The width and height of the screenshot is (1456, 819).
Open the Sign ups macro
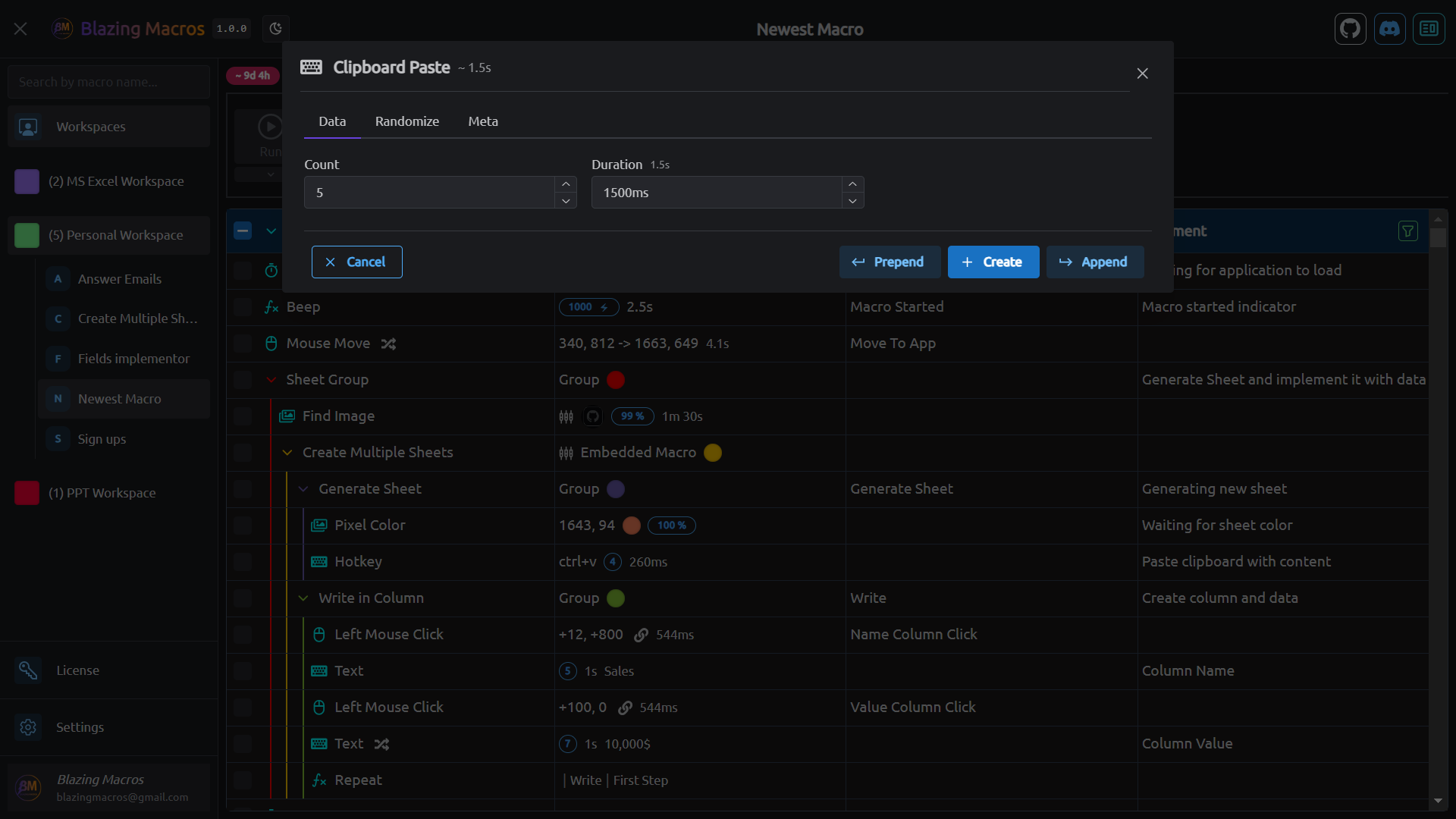(124, 439)
